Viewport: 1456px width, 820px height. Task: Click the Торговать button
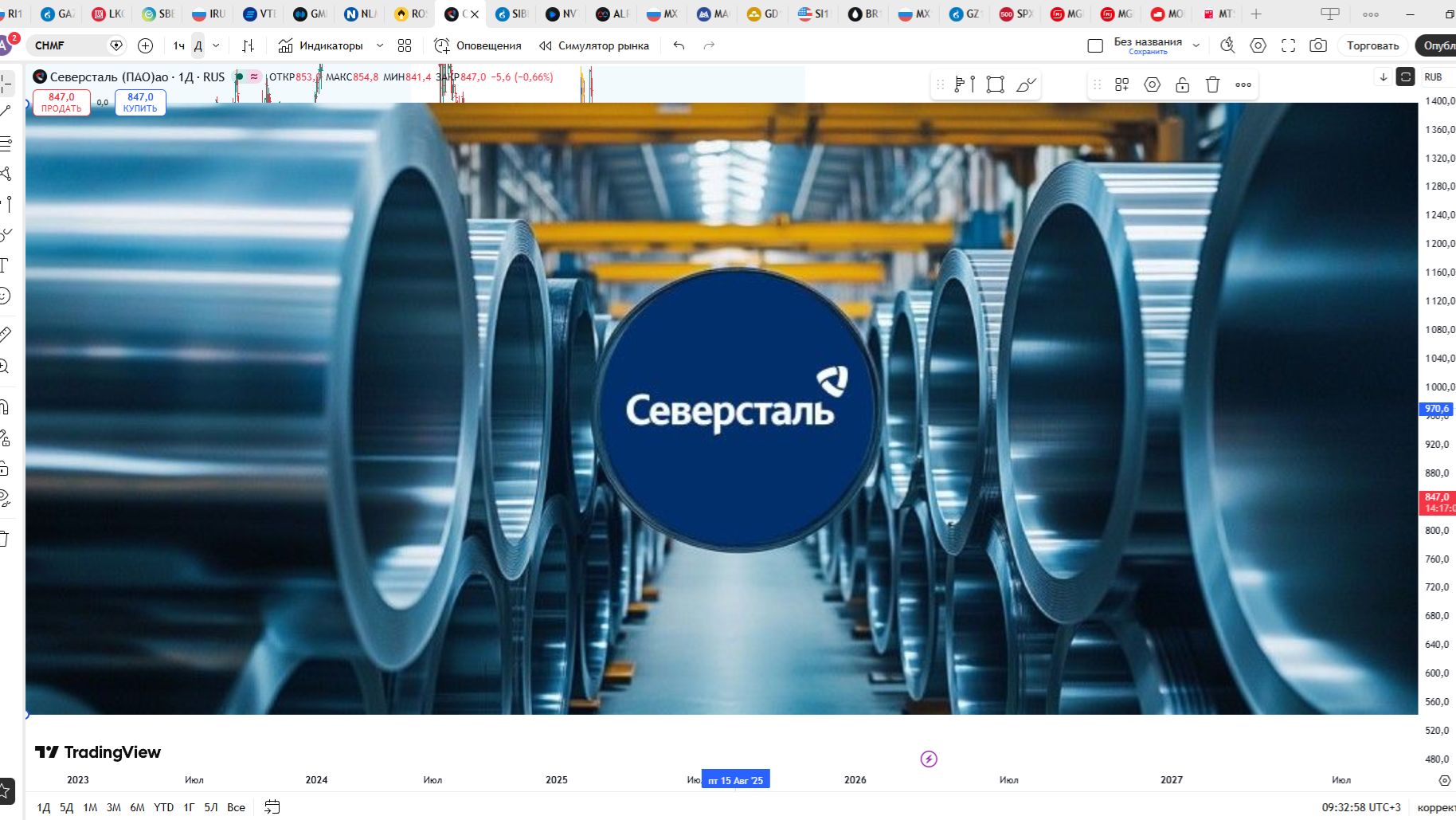pyautogui.click(x=1372, y=45)
